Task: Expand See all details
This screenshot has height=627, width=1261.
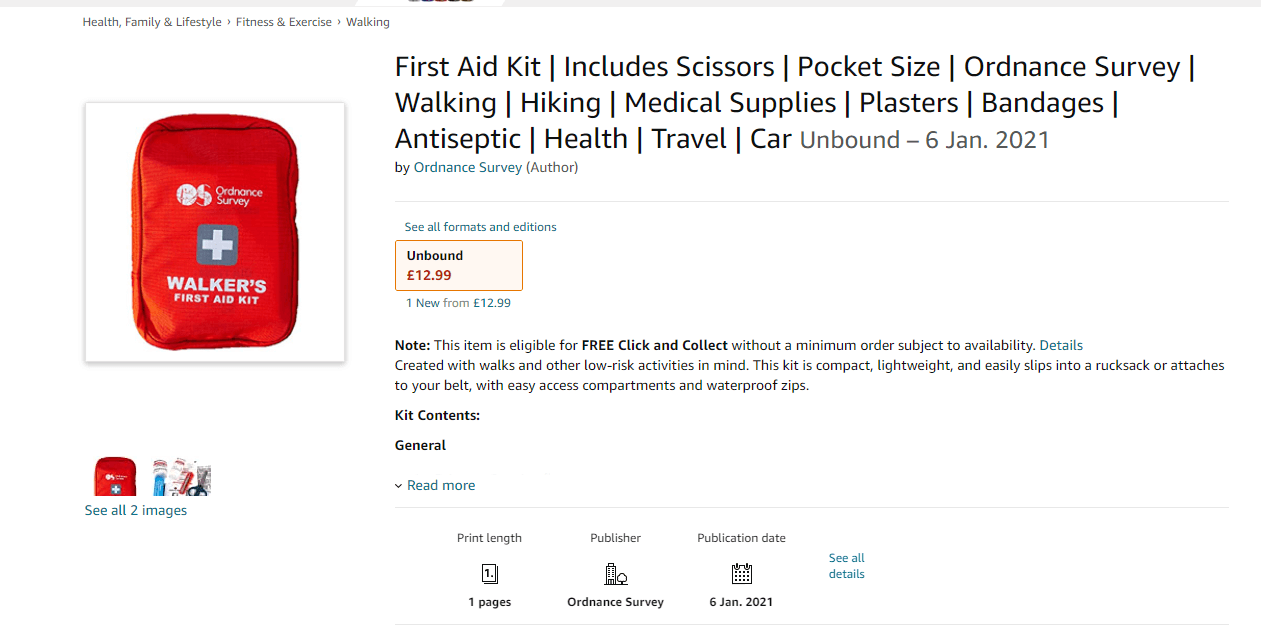Action: click(x=846, y=566)
